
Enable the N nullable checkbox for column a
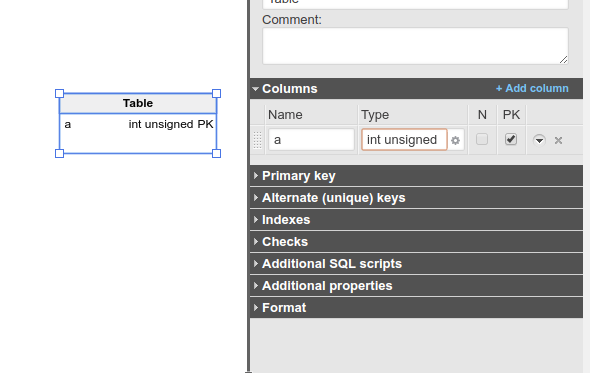(482, 139)
